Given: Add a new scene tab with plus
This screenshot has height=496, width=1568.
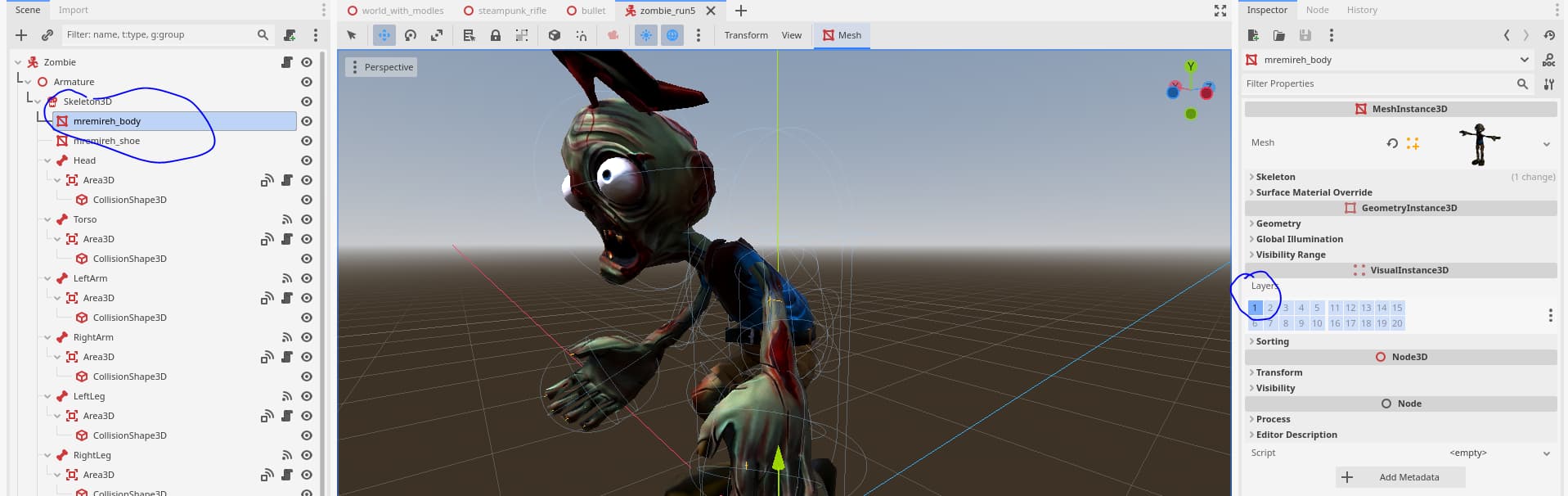Looking at the screenshot, I should [x=741, y=11].
